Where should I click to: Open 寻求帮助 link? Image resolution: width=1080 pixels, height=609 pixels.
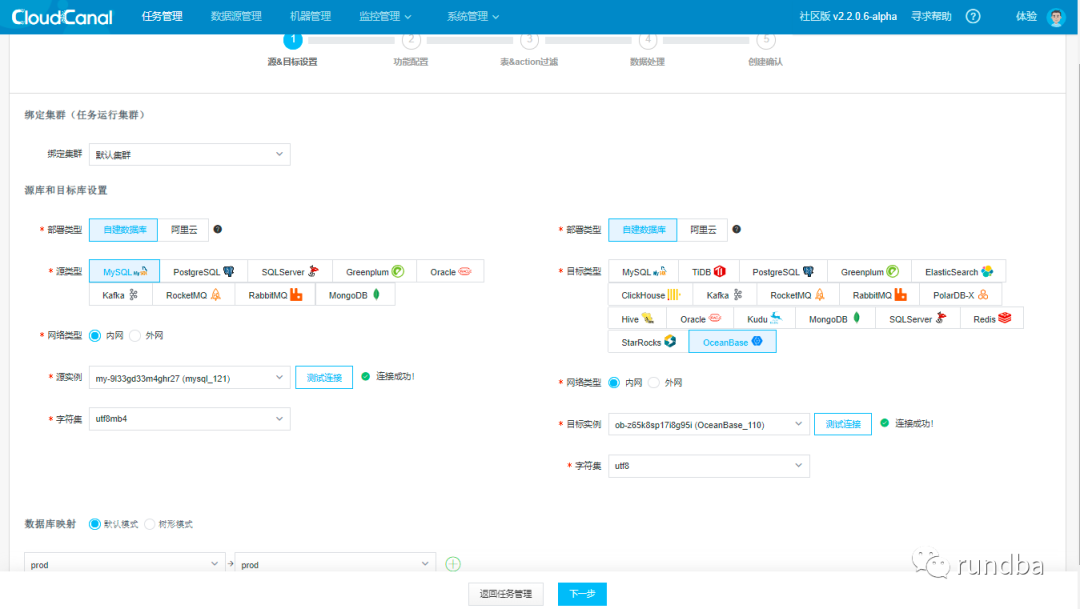[x=931, y=16]
